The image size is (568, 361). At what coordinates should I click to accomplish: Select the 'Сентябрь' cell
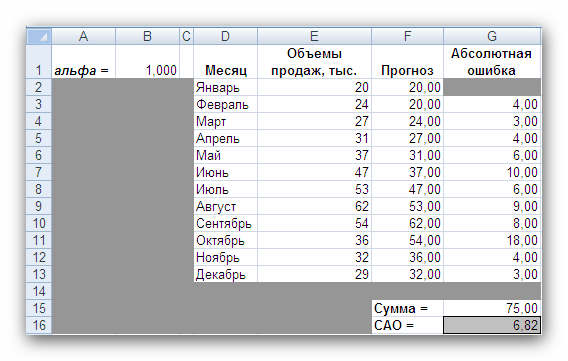225,223
